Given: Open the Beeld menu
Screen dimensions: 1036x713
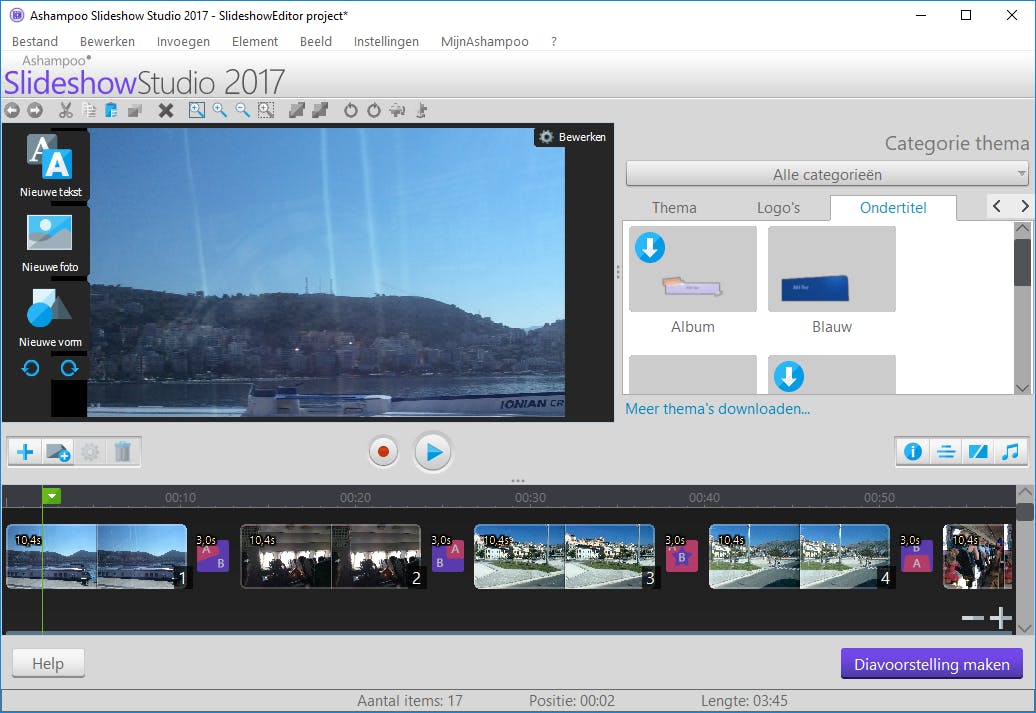Looking at the screenshot, I should click(x=316, y=41).
